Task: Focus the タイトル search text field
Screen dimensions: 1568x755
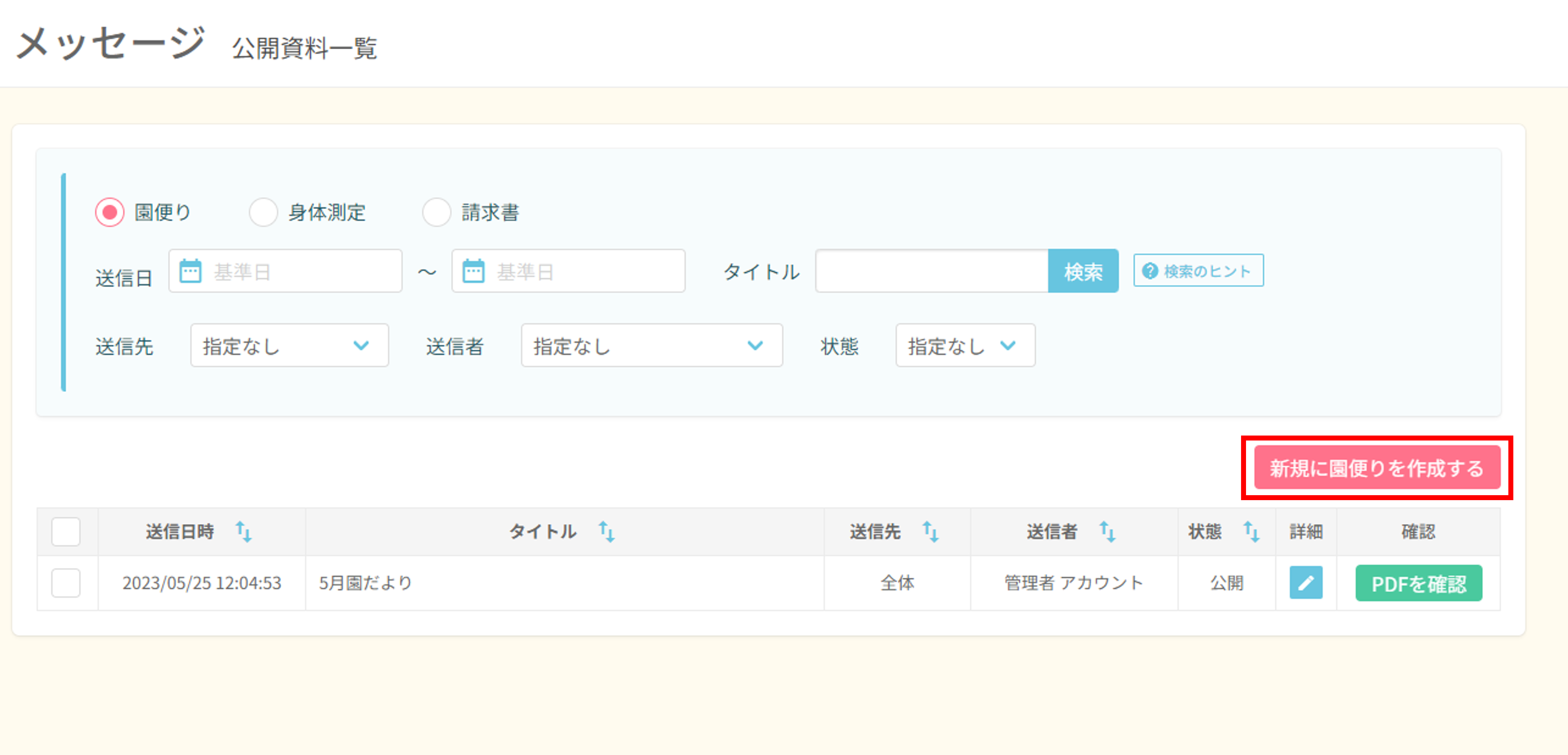Action: point(932,271)
